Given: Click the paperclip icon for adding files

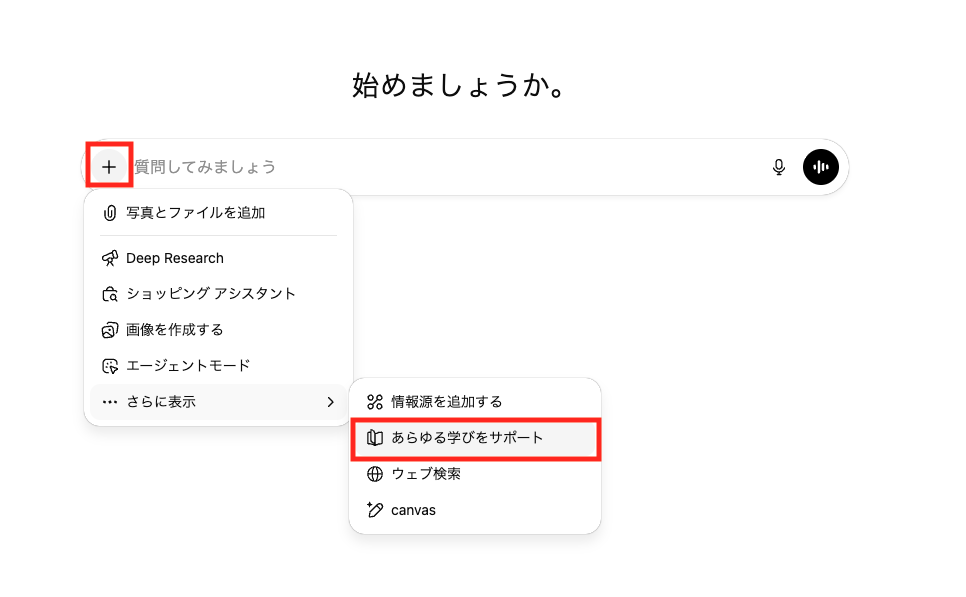Looking at the screenshot, I should click(x=110, y=213).
